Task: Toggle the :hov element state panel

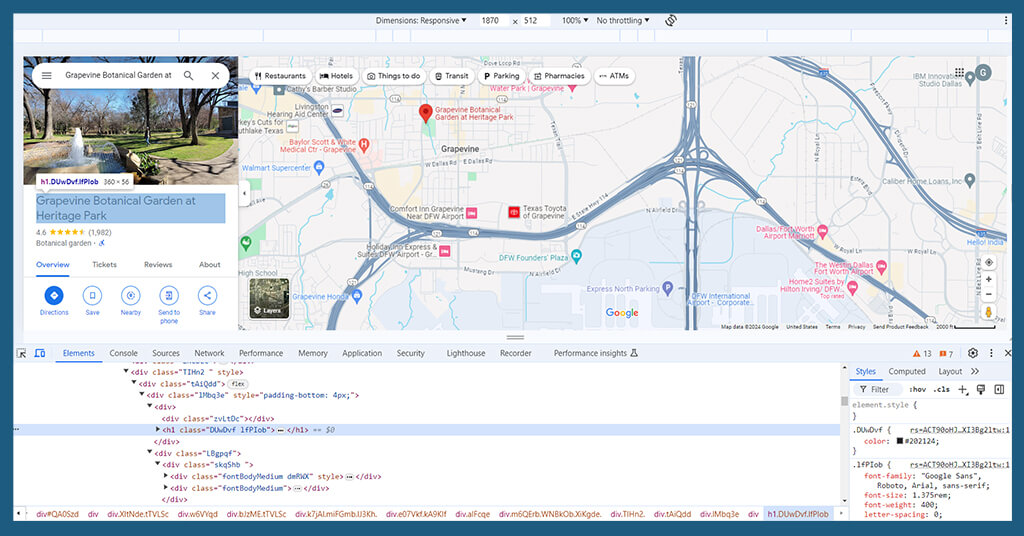Action: (x=918, y=390)
